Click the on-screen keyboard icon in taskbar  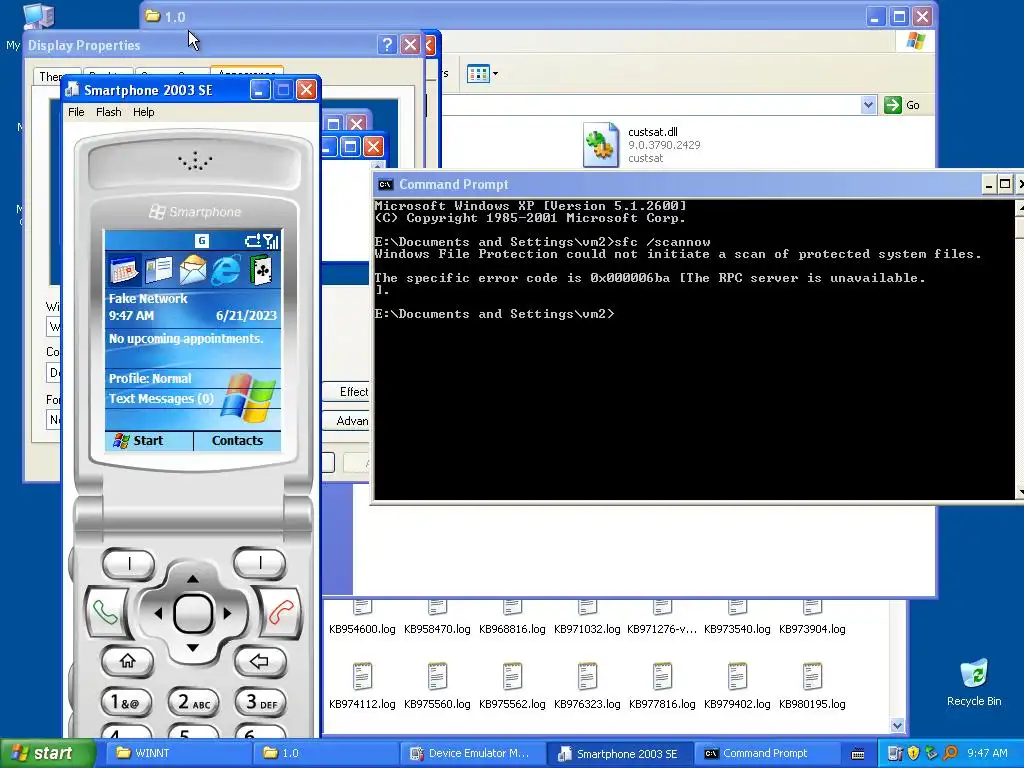859,754
